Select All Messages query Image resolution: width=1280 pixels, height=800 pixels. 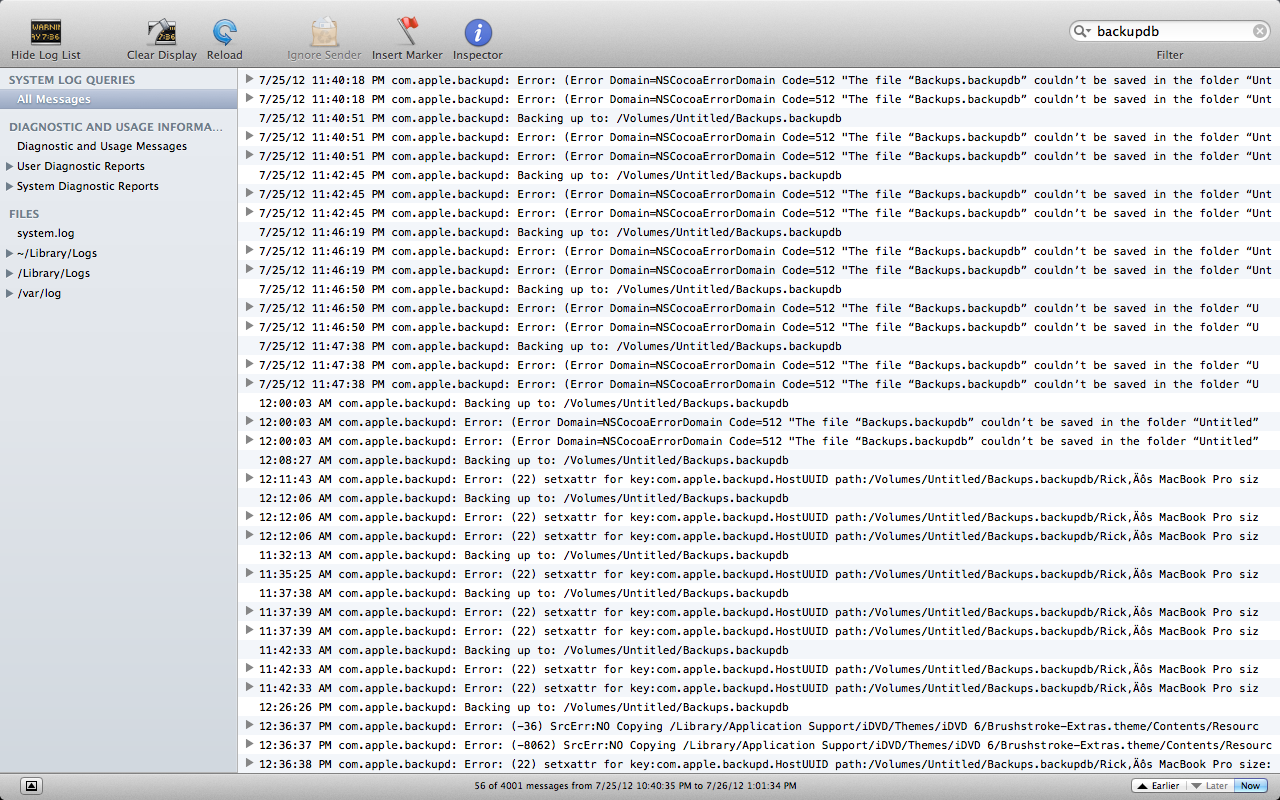[x=119, y=99]
